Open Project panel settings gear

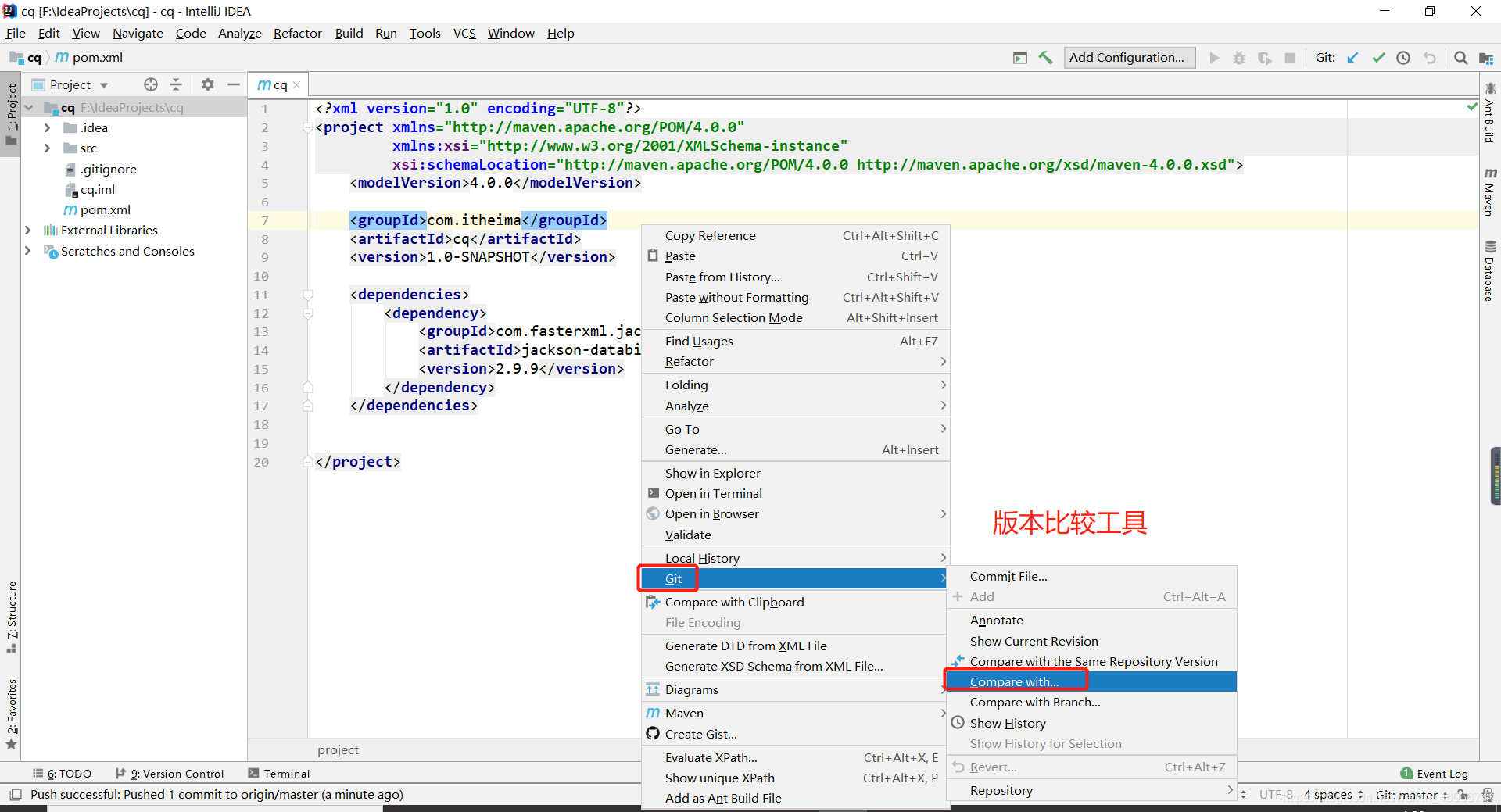pos(207,84)
